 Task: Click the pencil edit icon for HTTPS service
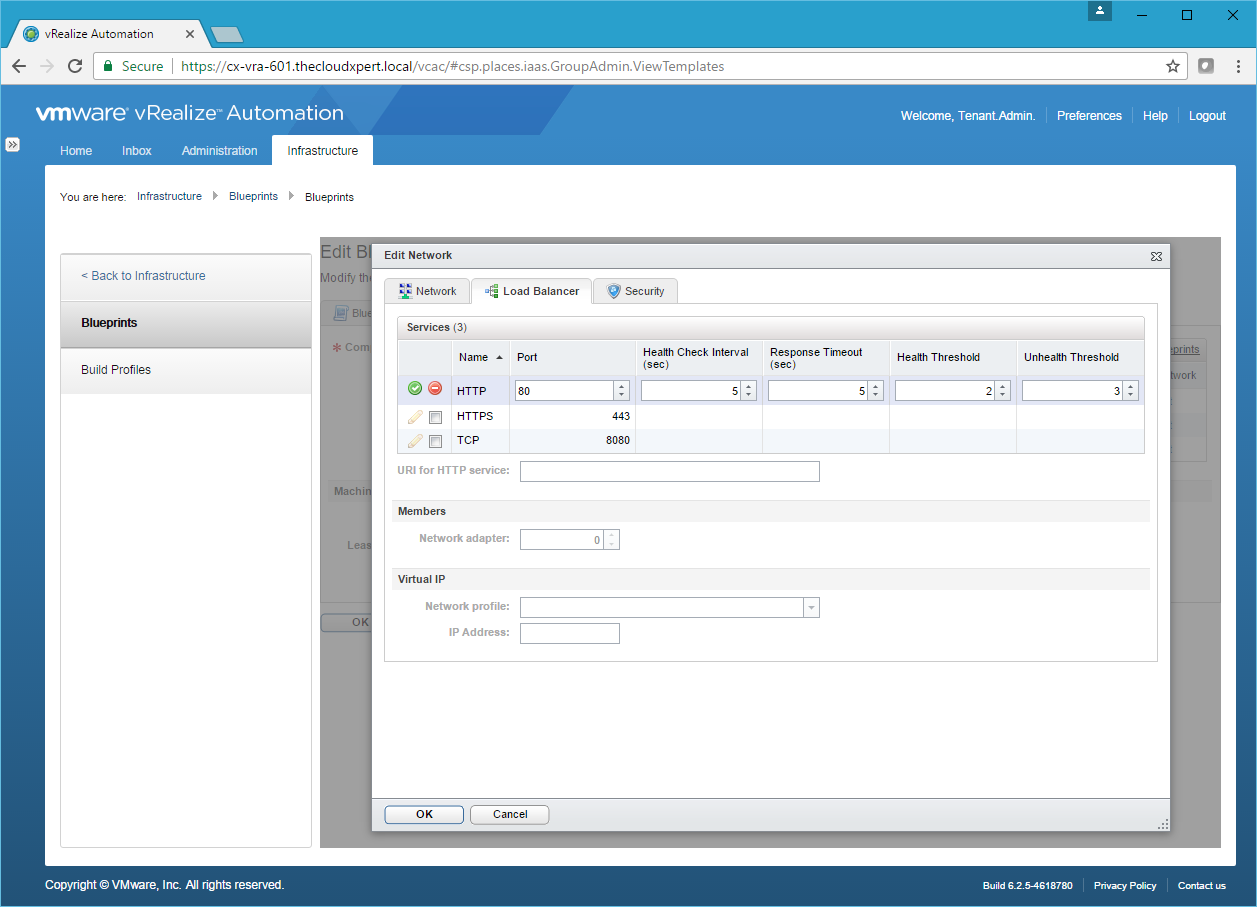[x=415, y=416]
